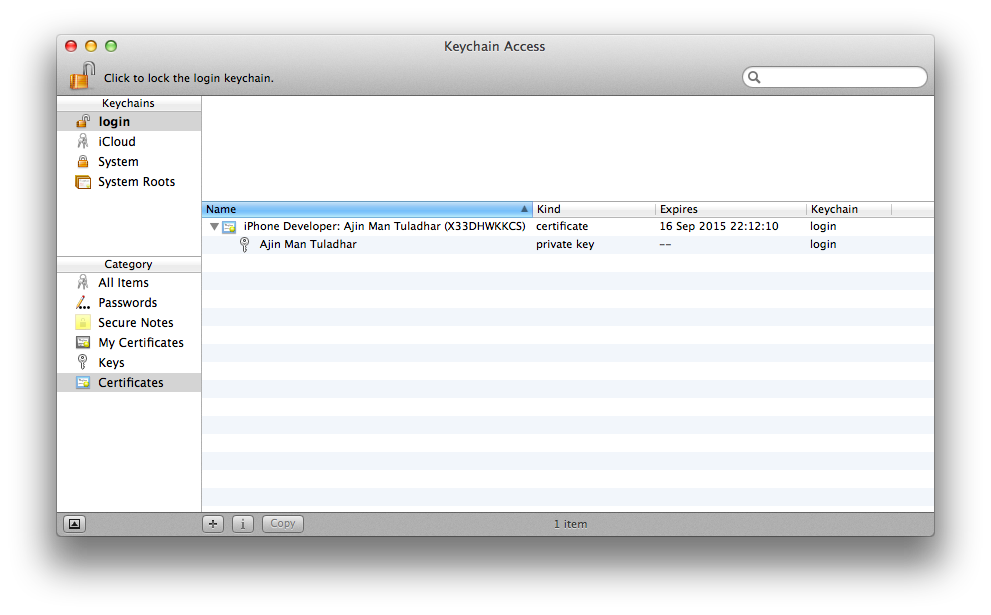991x615 pixels.
Task: Sort by the Name column header
Action: tap(367, 209)
